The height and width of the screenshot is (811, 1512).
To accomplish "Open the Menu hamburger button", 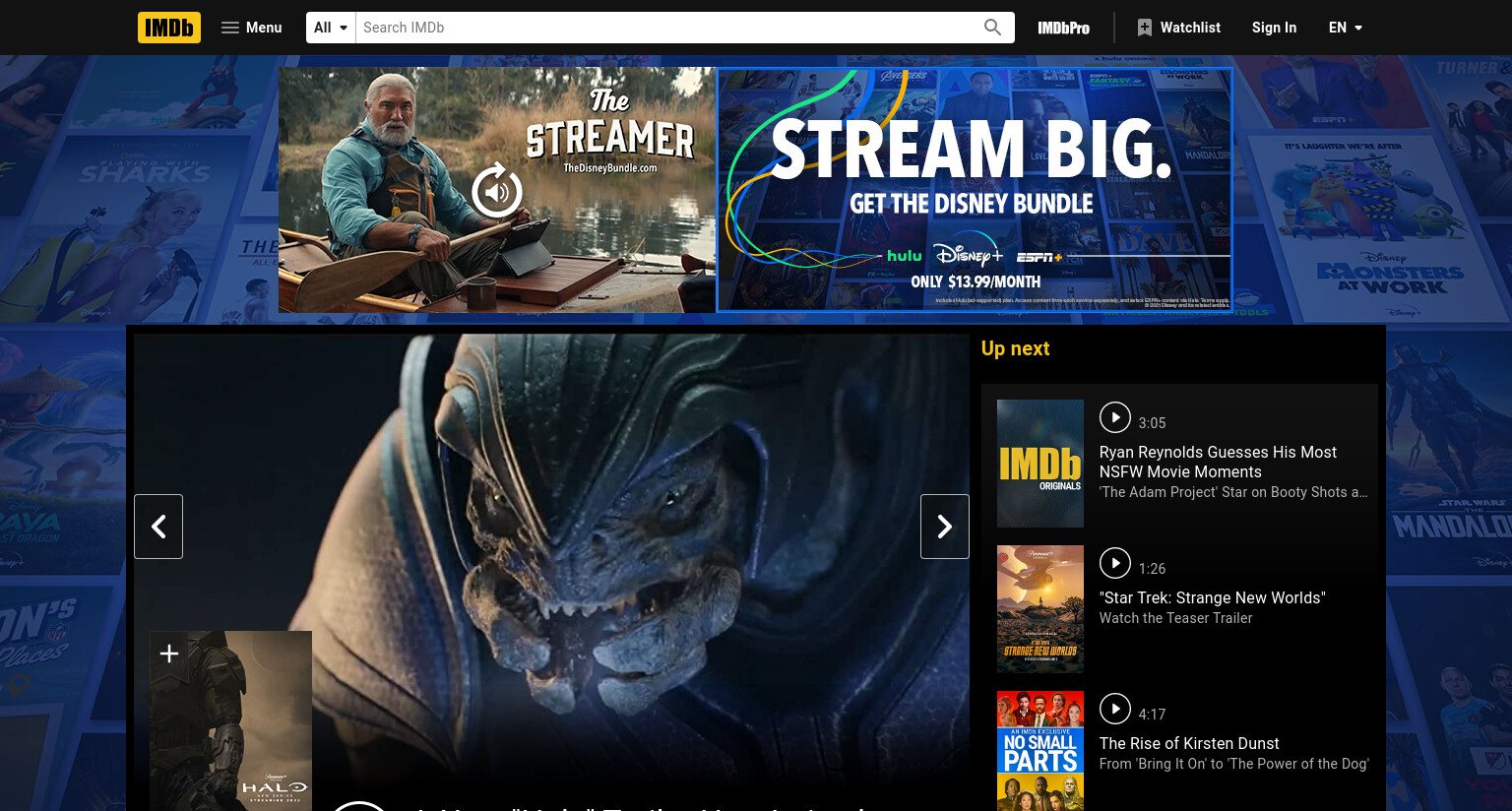I will tap(252, 28).
